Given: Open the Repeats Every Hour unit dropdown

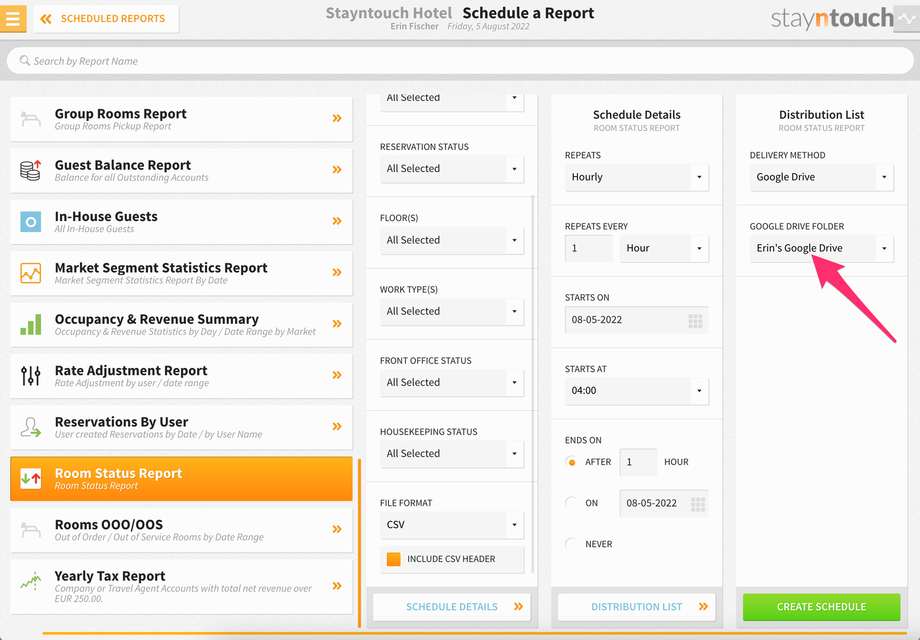Looking at the screenshot, I should point(664,249).
